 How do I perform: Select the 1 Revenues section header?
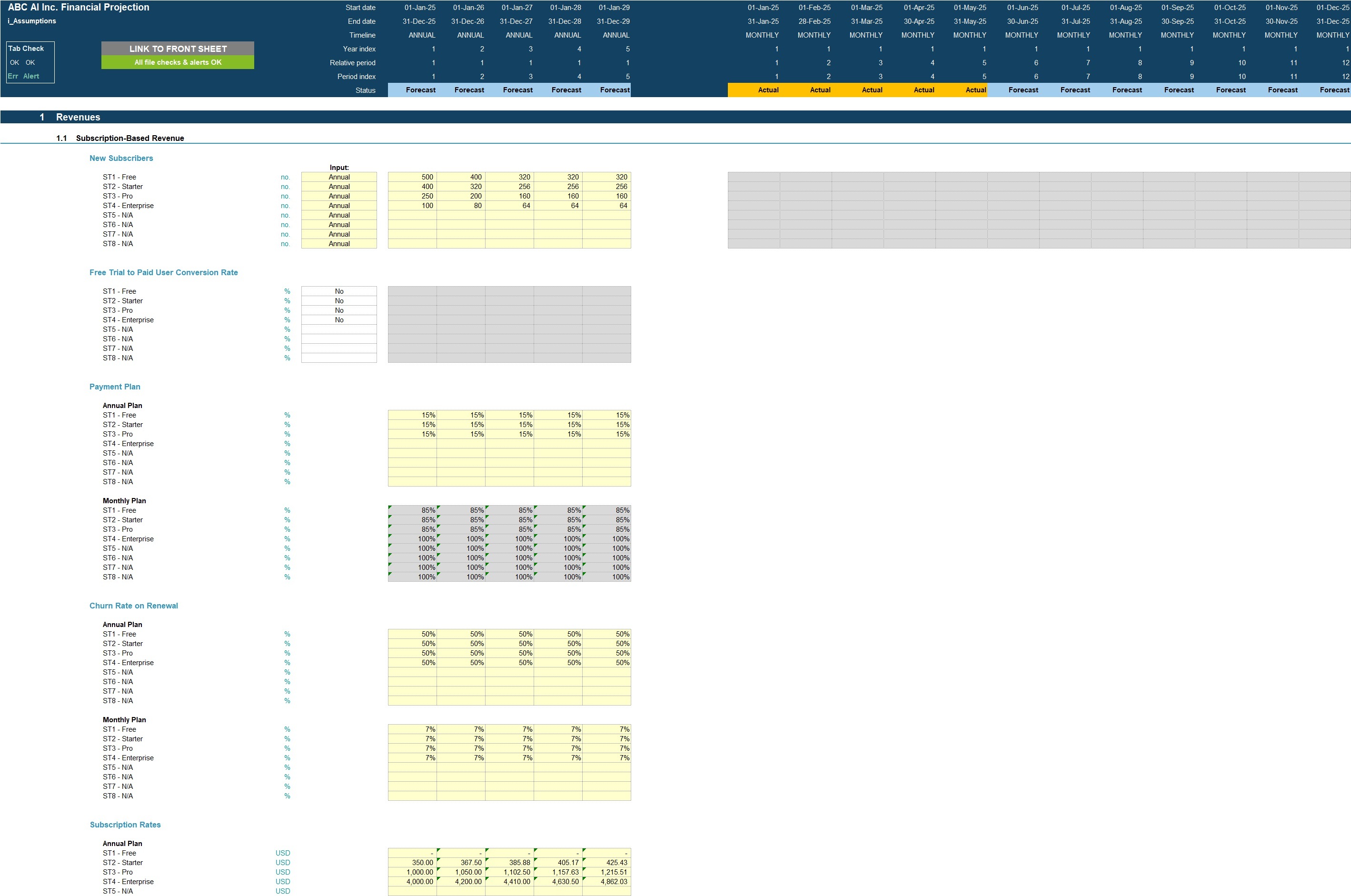pyautogui.click(x=675, y=117)
